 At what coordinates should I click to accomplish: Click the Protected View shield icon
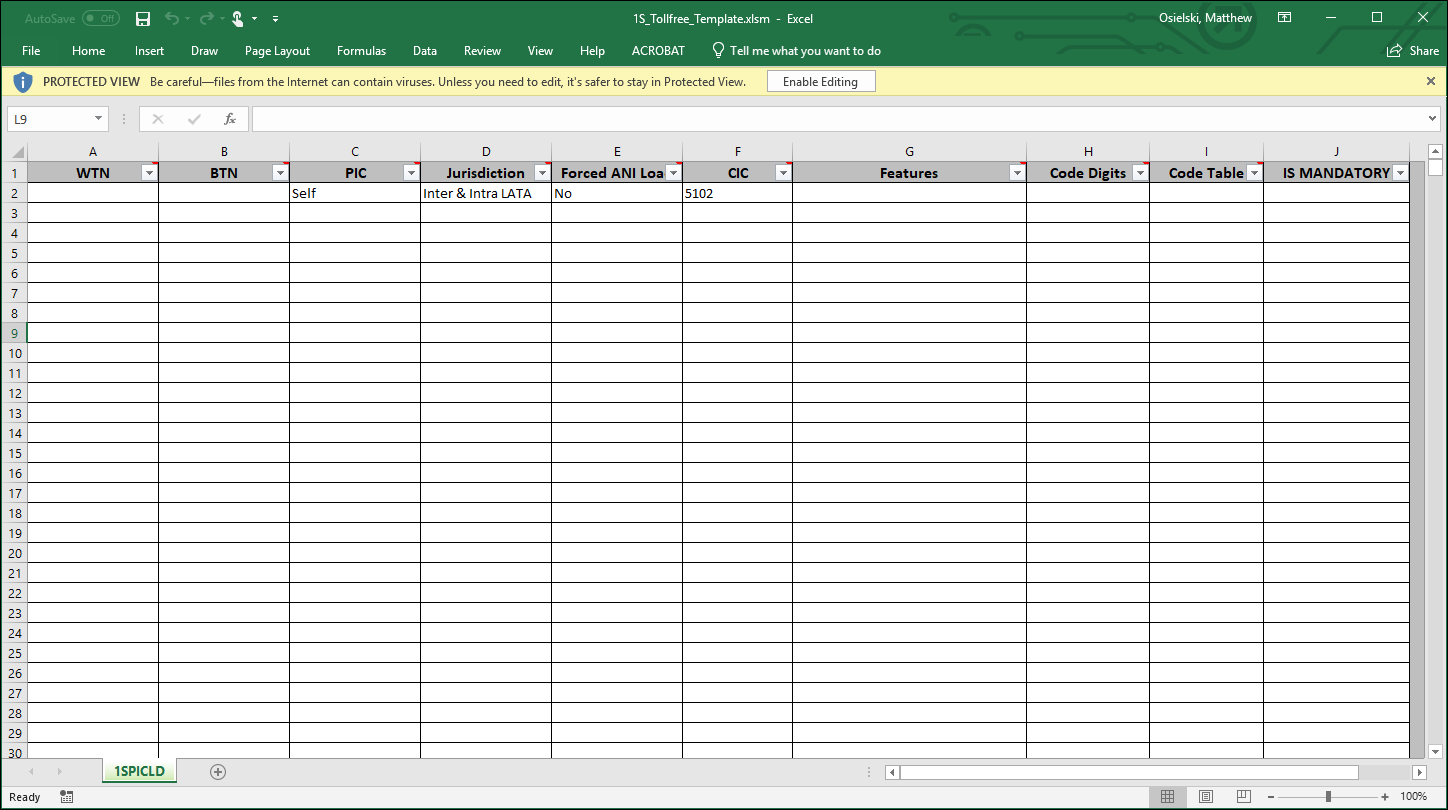pyautogui.click(x=23, y=82)
